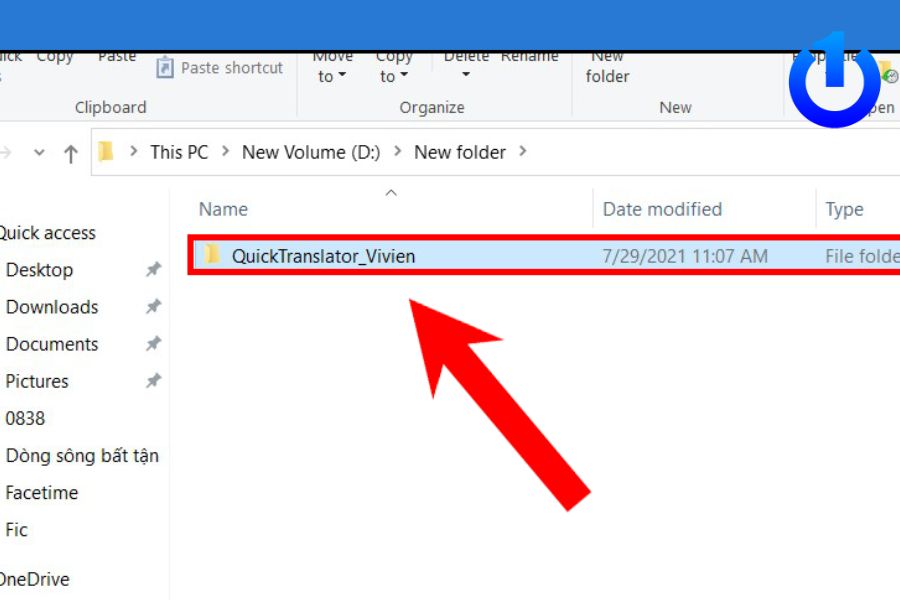Open recent locations dropdown arrow

[39, 153]
